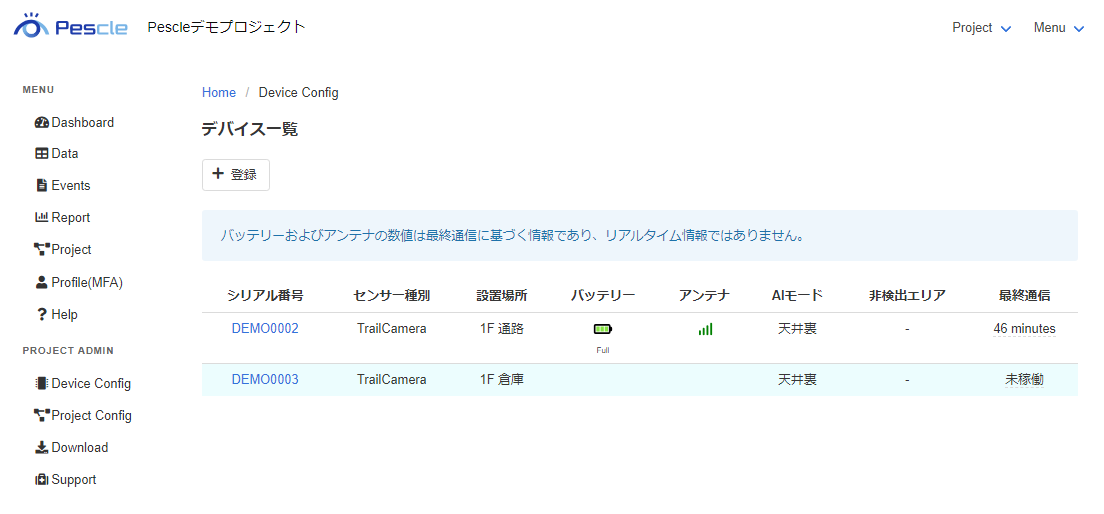This screenshot has width=1104, height=514.
Task: Click the 46 minutes last-communication value
Action: (x=1024, y=328)
